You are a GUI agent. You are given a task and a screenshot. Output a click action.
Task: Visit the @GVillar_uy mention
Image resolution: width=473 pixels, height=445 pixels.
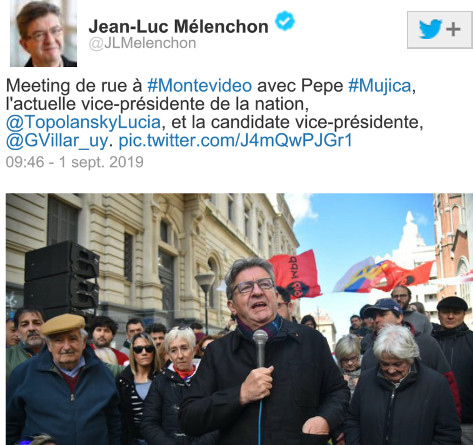point(57,140)
